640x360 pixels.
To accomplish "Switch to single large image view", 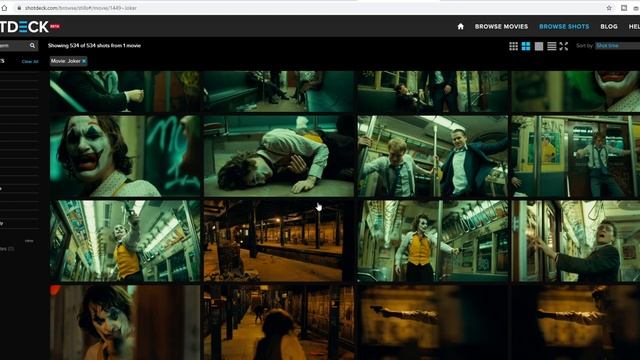I will tap(539, 46).
